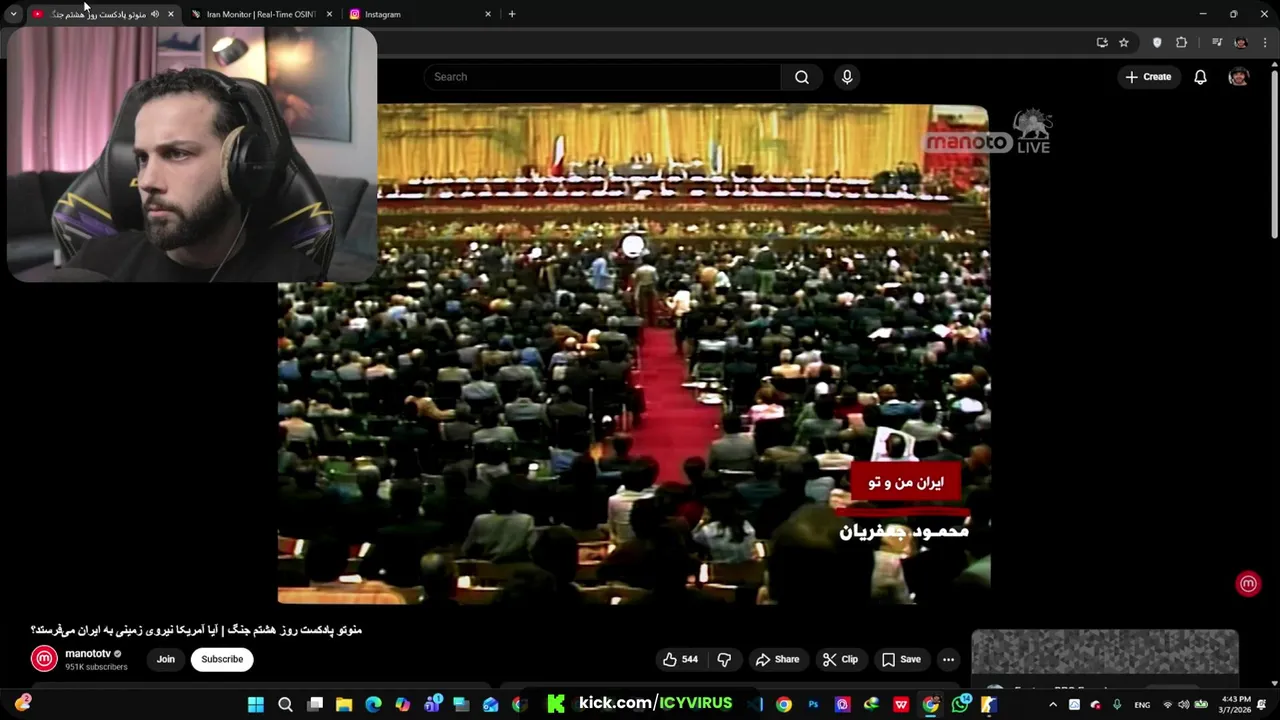The width and height of the screenshot is (1280, 720).
Task: Open File Explorer from taskbar
Action: (x=344, y=705)
